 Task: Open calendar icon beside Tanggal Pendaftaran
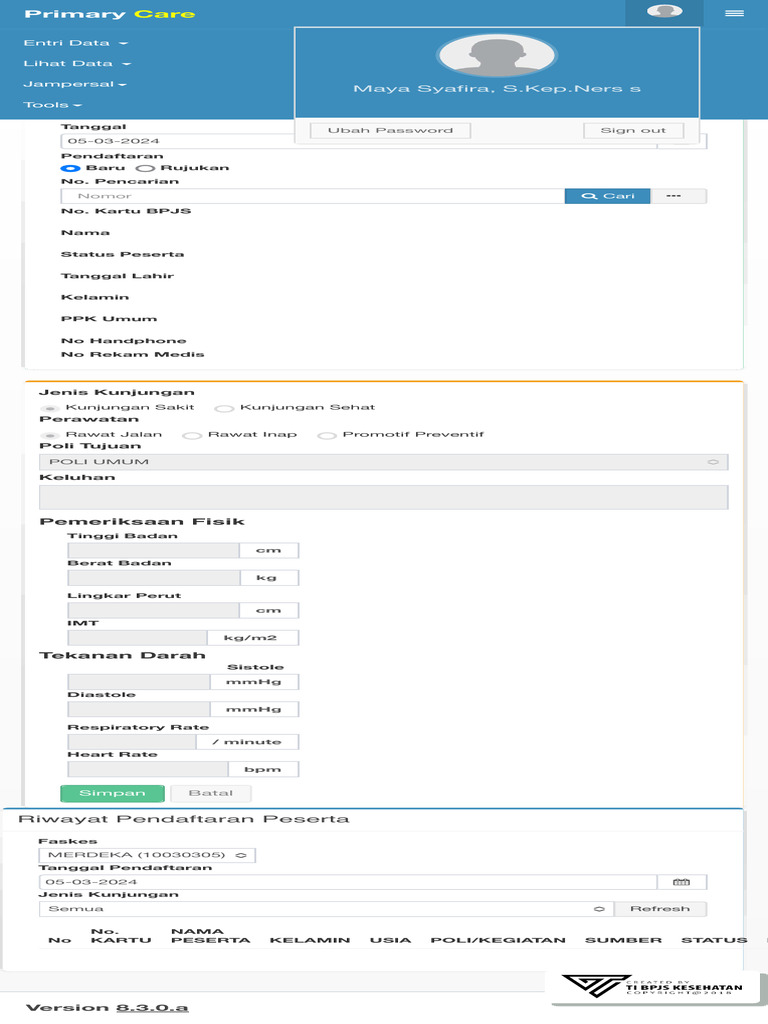point(682,882)
